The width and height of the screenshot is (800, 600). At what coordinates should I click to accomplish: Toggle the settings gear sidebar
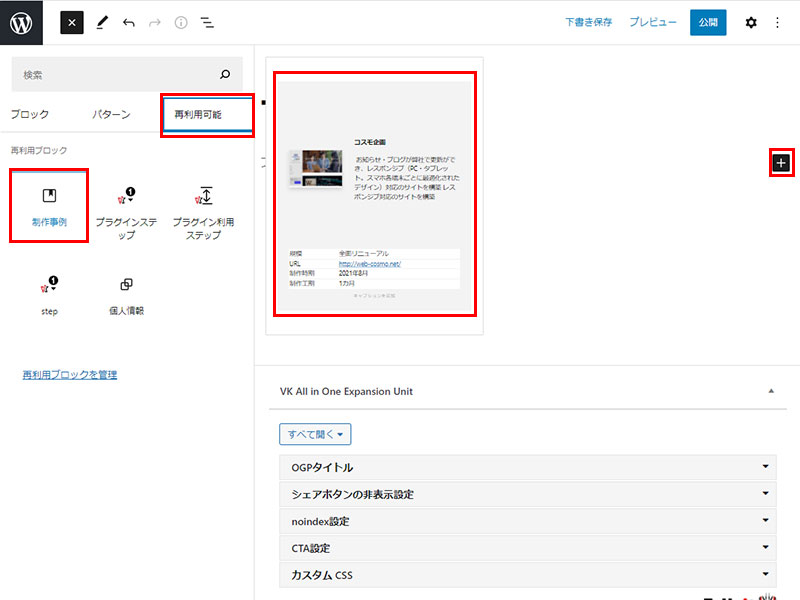(x=751, y=22)
